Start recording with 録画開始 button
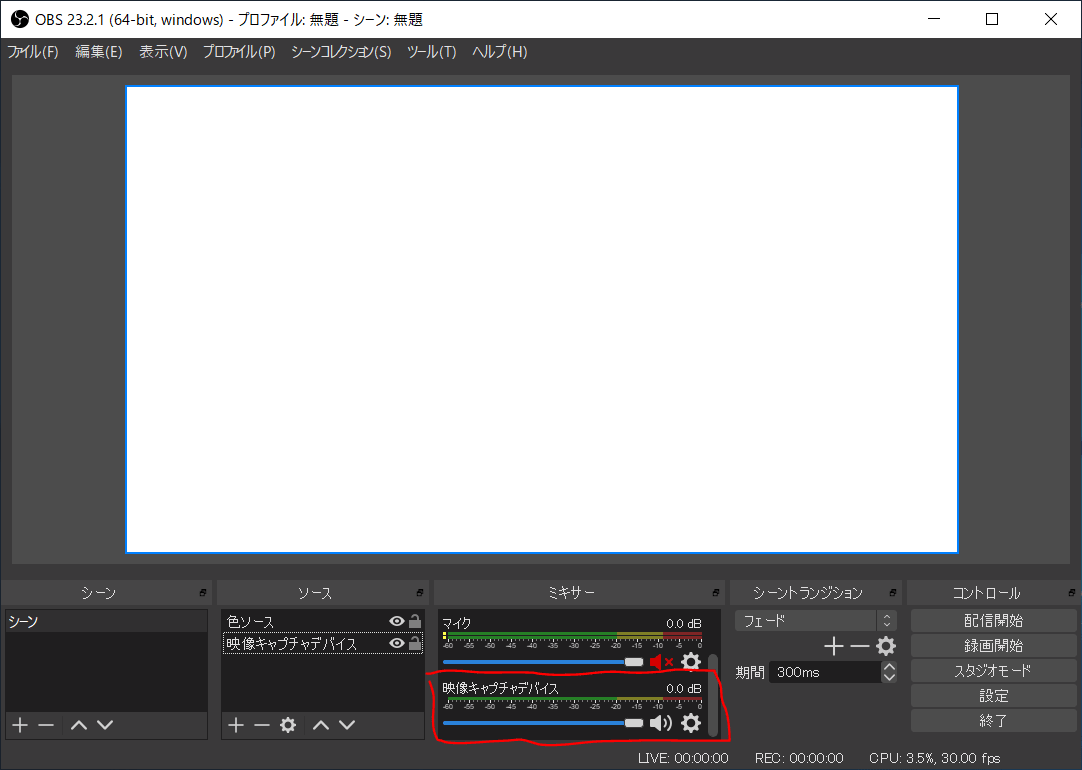 [x=994, y=646]
